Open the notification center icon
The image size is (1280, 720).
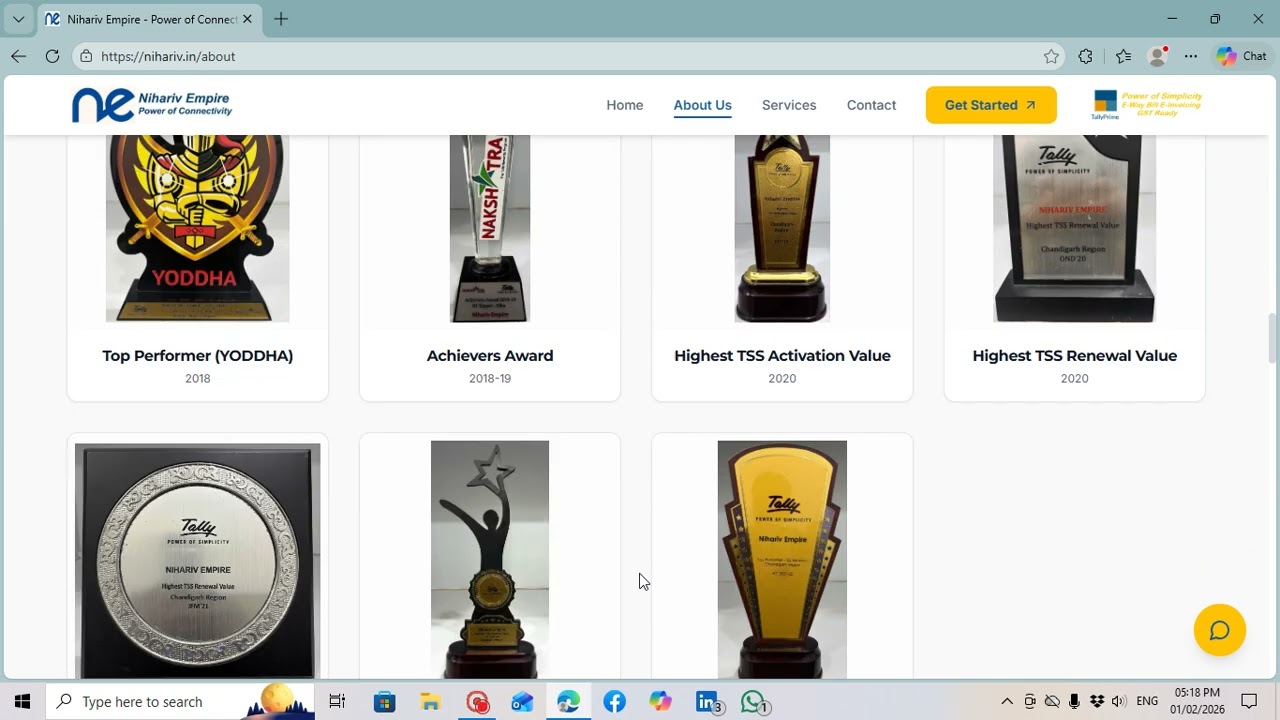(1249, 702)
